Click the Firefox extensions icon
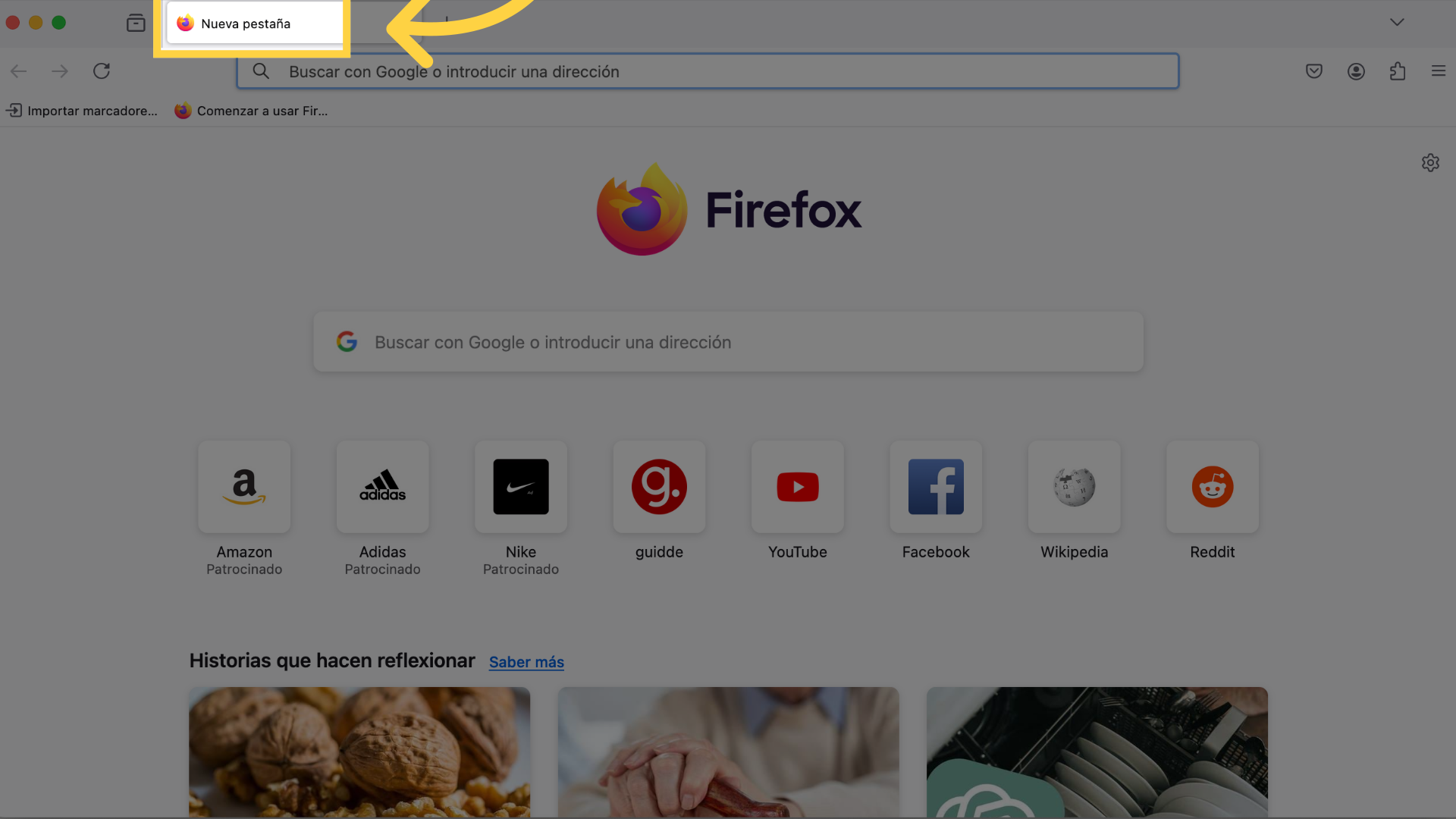The width and height of the screenshot is (1456, 819). (x=1398, y=70)
